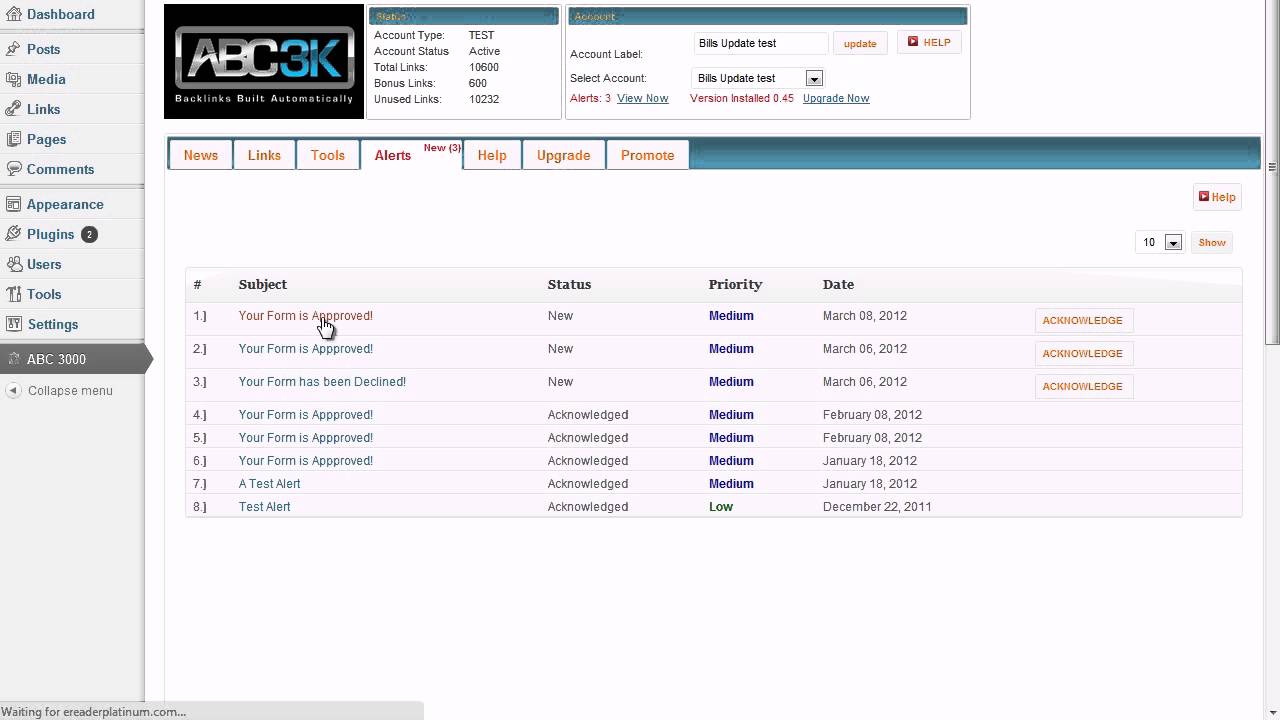Click the Dashboard house icon
The height and width of the screenshot is (720, 1280).
coord(13,14)
